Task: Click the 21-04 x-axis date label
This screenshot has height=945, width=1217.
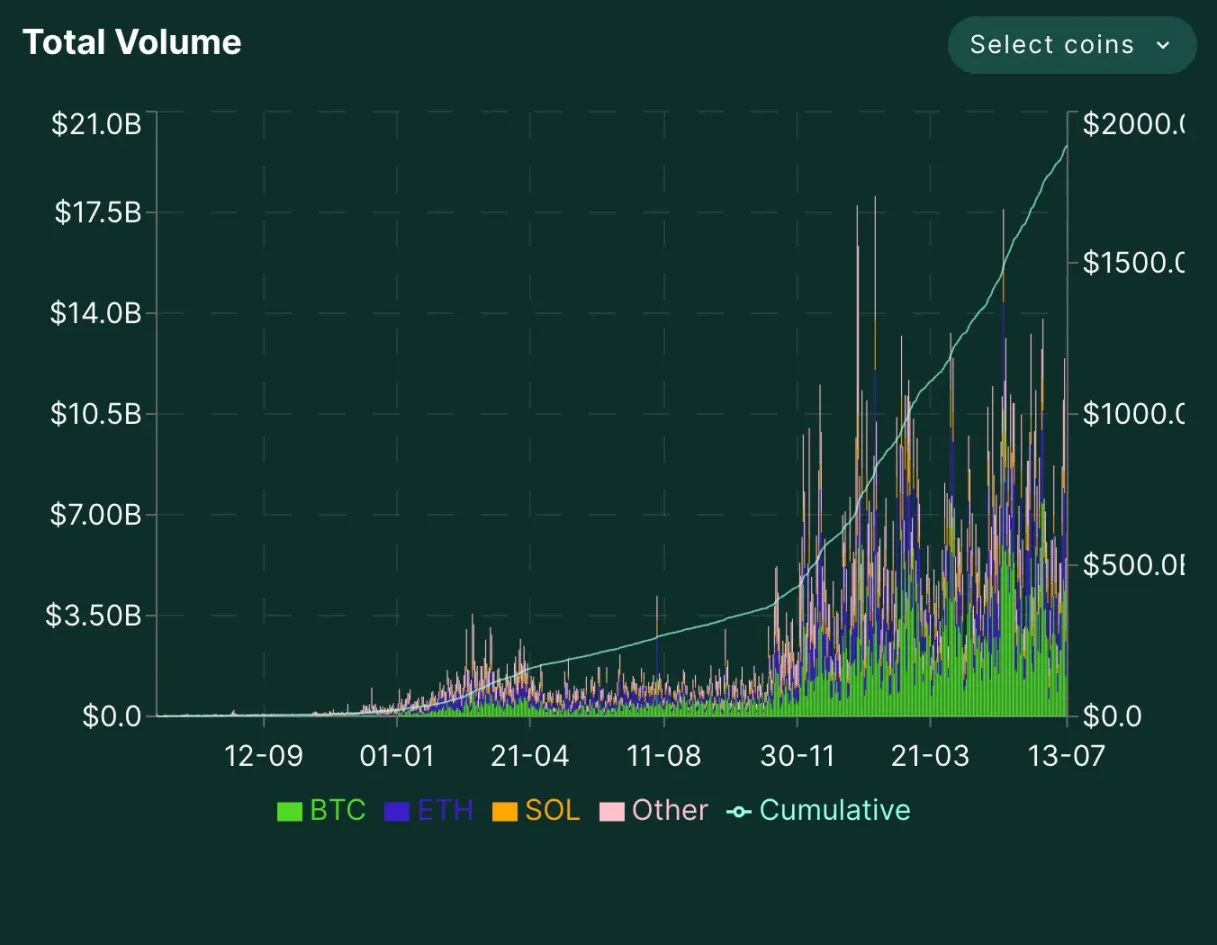Action: pyautogui.click(x=530, y=755)
